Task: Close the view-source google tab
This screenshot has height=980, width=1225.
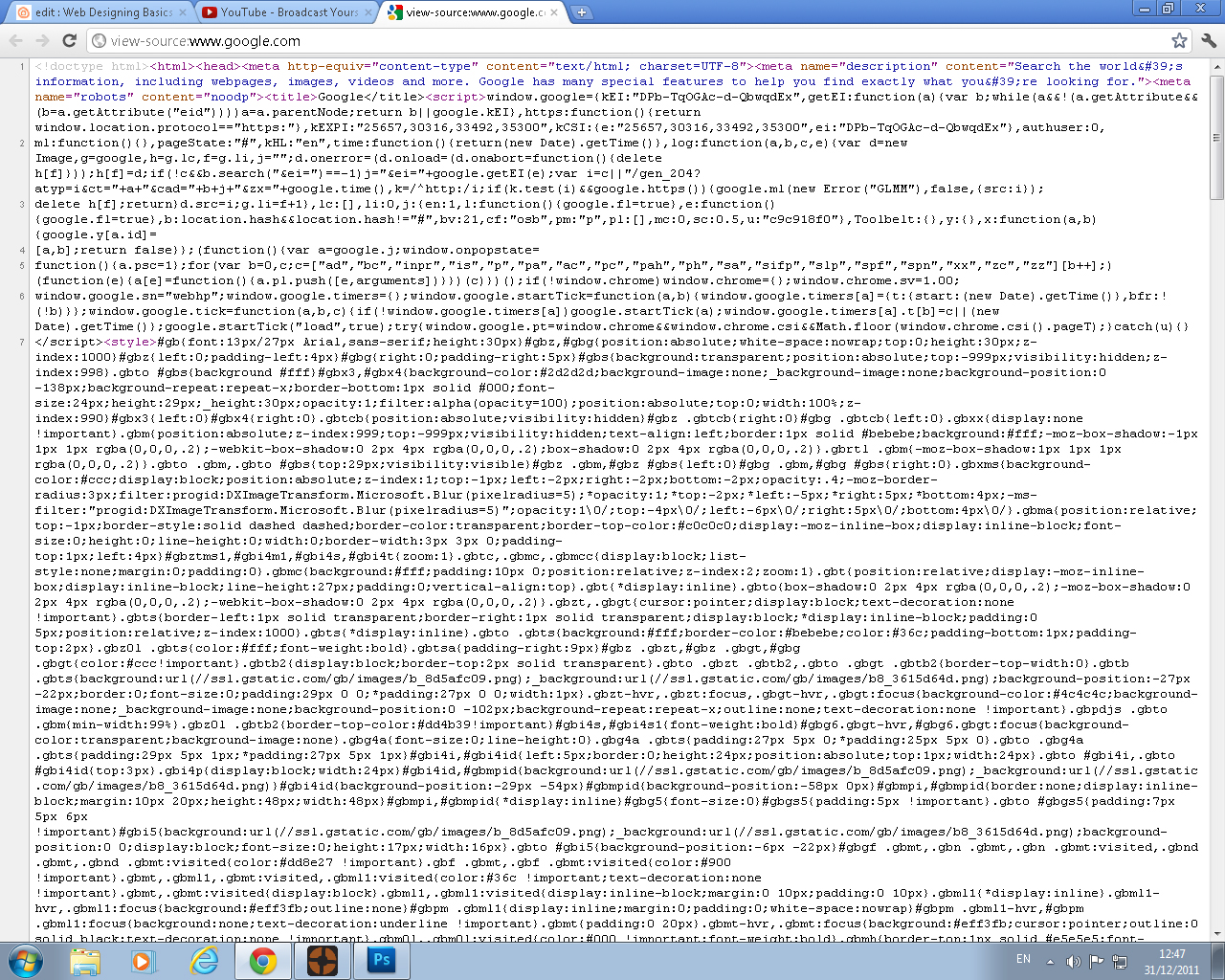Action: click(x=555, y=12)
